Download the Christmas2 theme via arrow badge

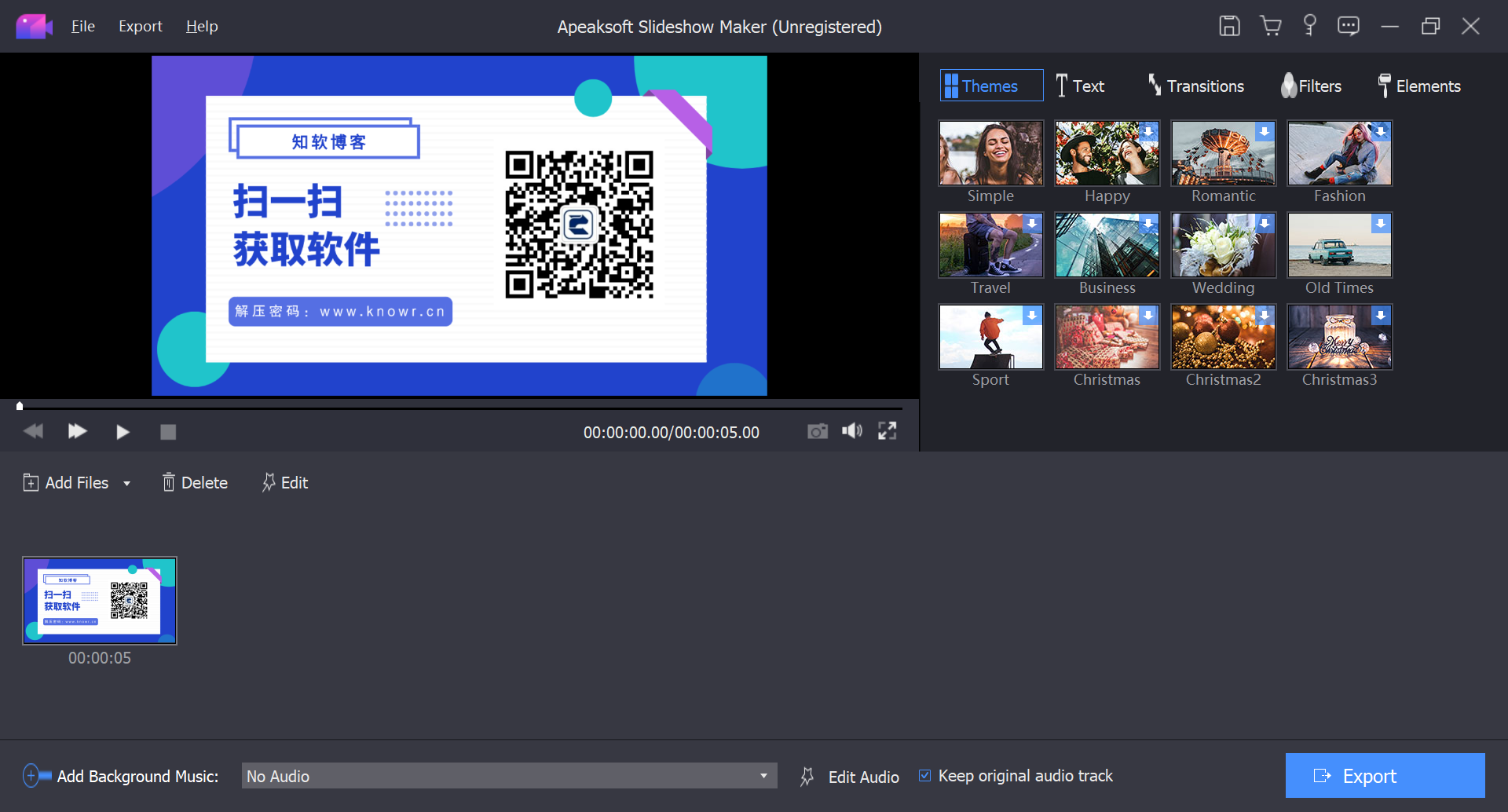(x=1265, y=316)
